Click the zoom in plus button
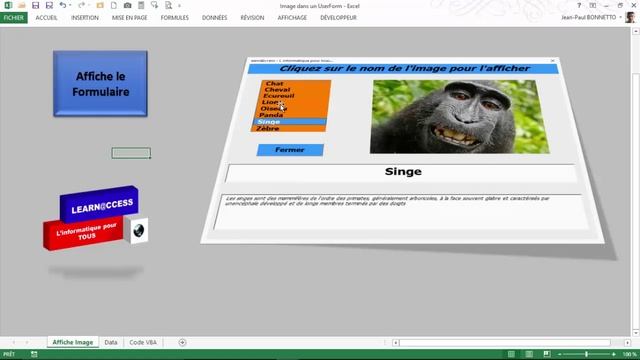The image size is (640, 360). 613,354
